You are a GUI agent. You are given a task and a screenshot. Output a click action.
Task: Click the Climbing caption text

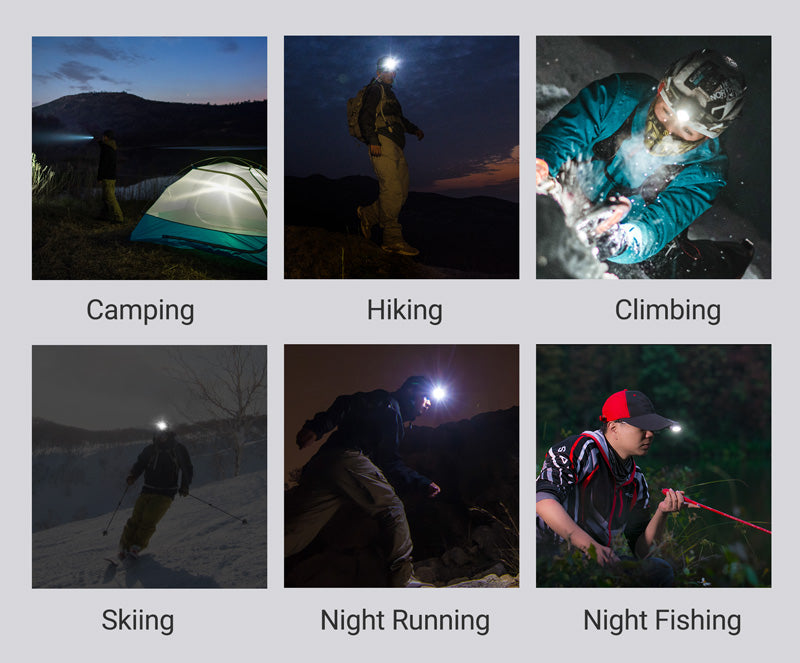coord(668,310)
